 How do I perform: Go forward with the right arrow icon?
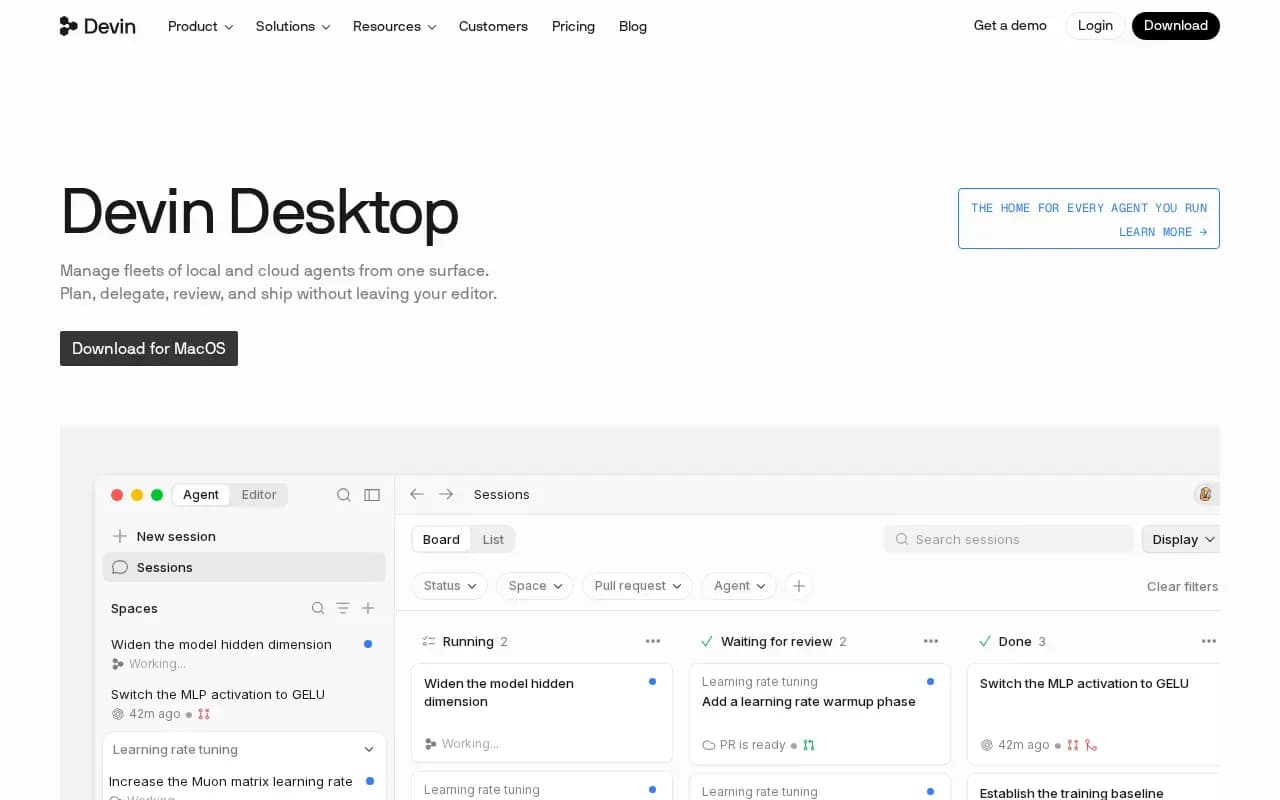(446, 494)
